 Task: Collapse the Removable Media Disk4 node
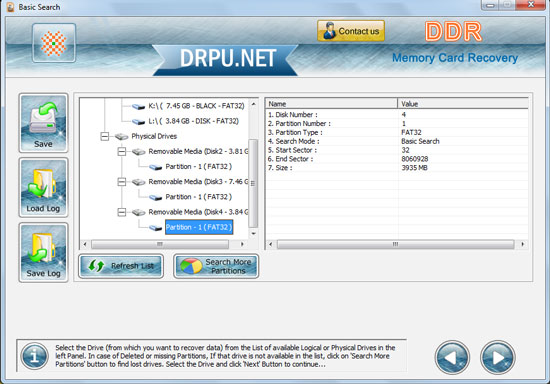point(122,212)
